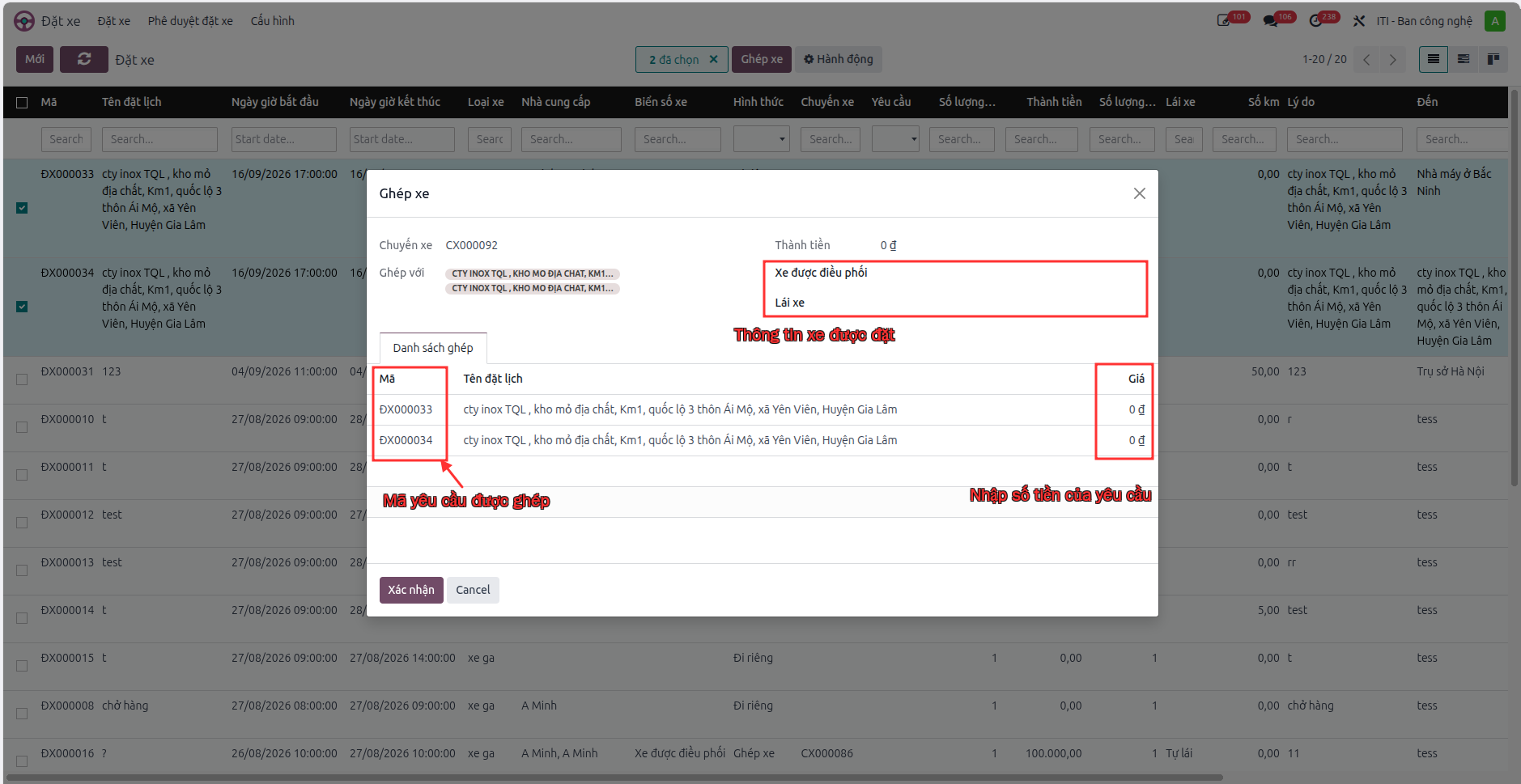The height and width of the screenshot is (784, 1521).
Task: Click the Mới button
Action: (x=35, y=59)
